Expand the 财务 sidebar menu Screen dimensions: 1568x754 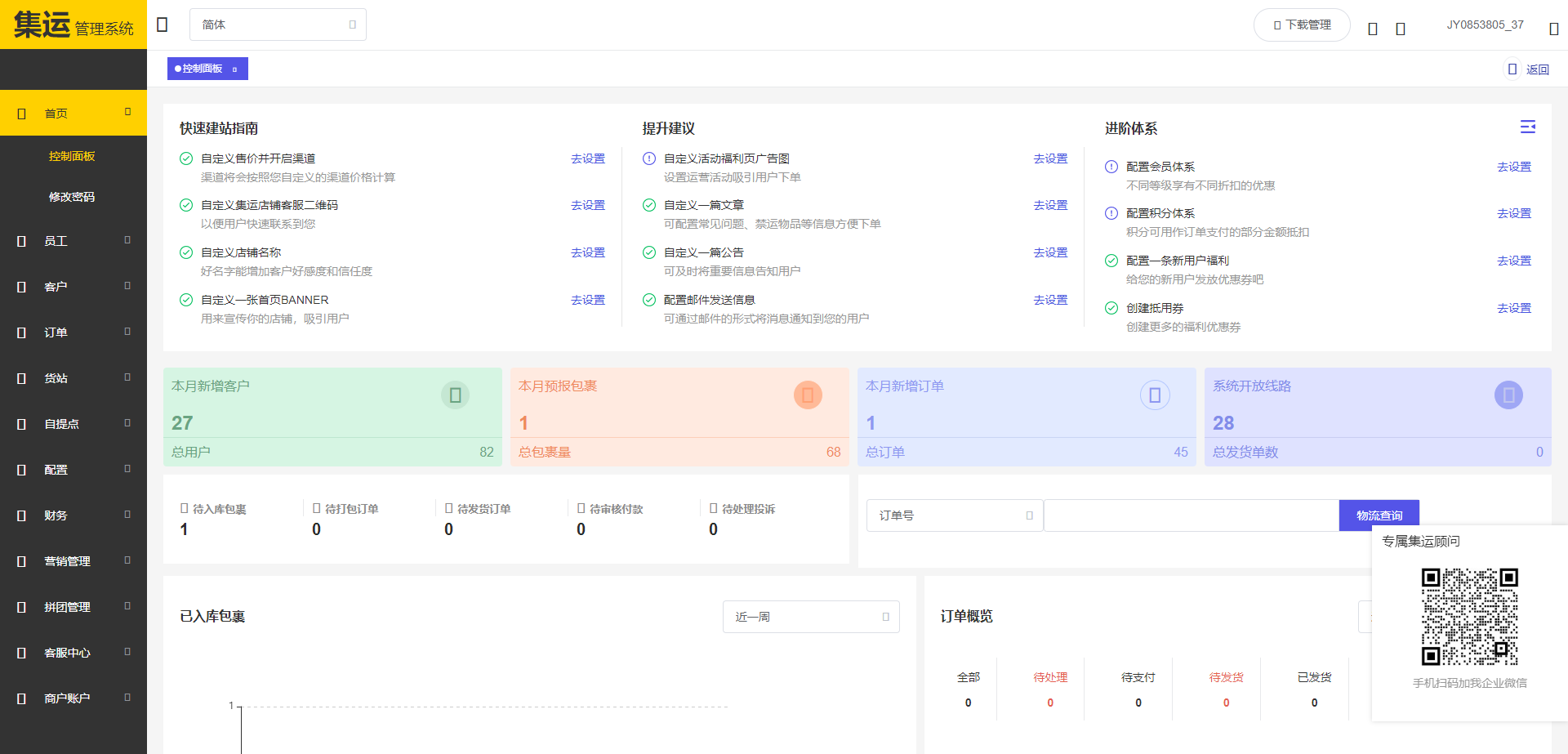click(73, 515)
